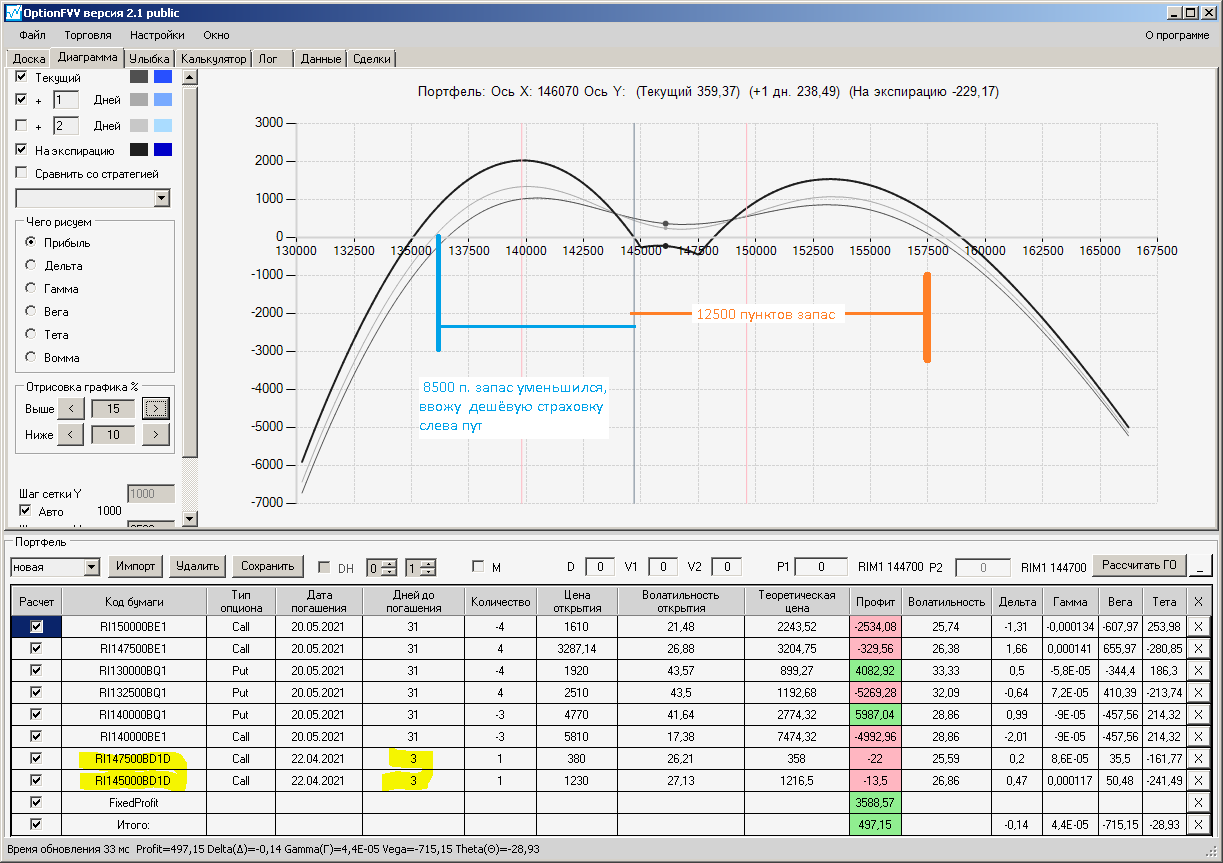The height and width of the screenshot is (863, 1223).
Task: Increase the 'Выше' percentage with right arrow
Action: 156,408
